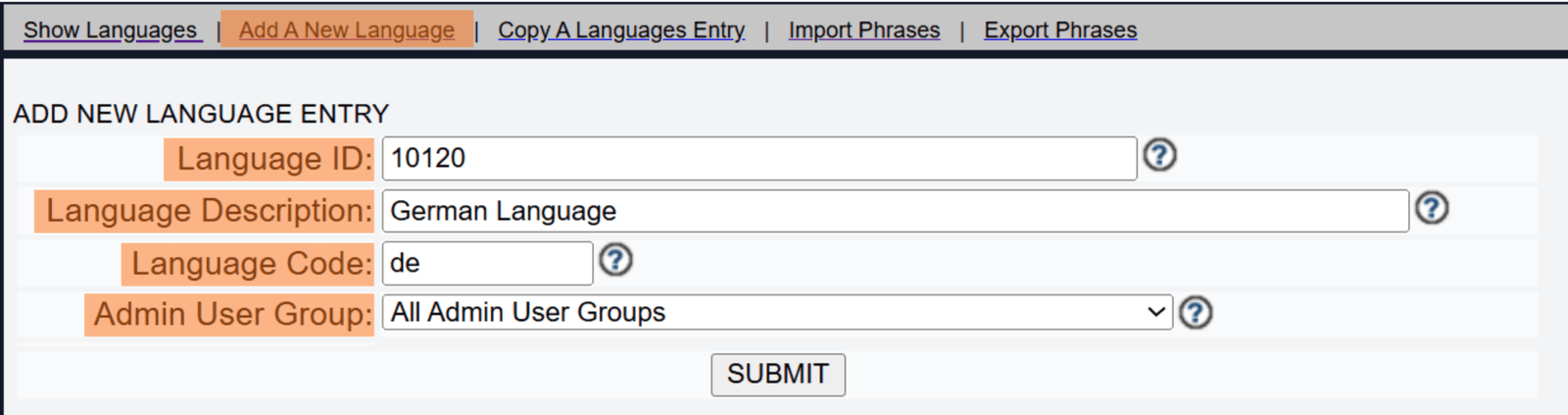Go to Copy A Languages Entry
This screenshot has width=1568, height=415.
click(621, 30)
